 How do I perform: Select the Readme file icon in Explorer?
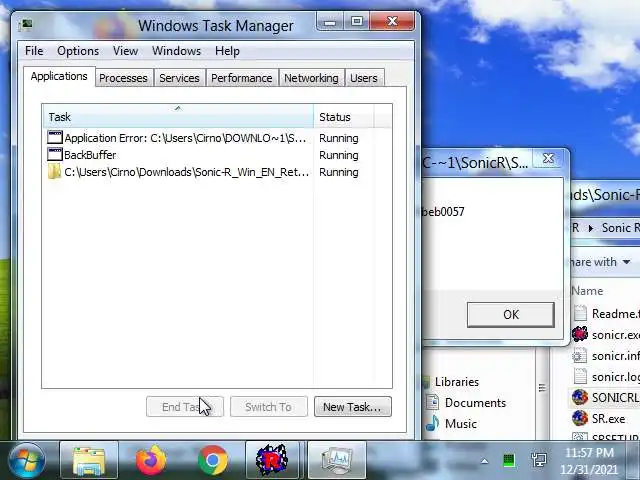[580, 313]
